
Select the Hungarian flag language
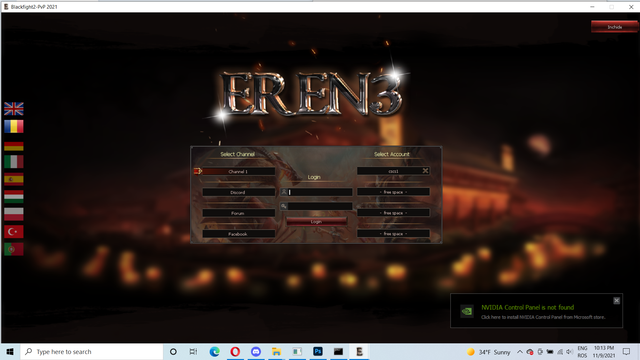[14, 197]
